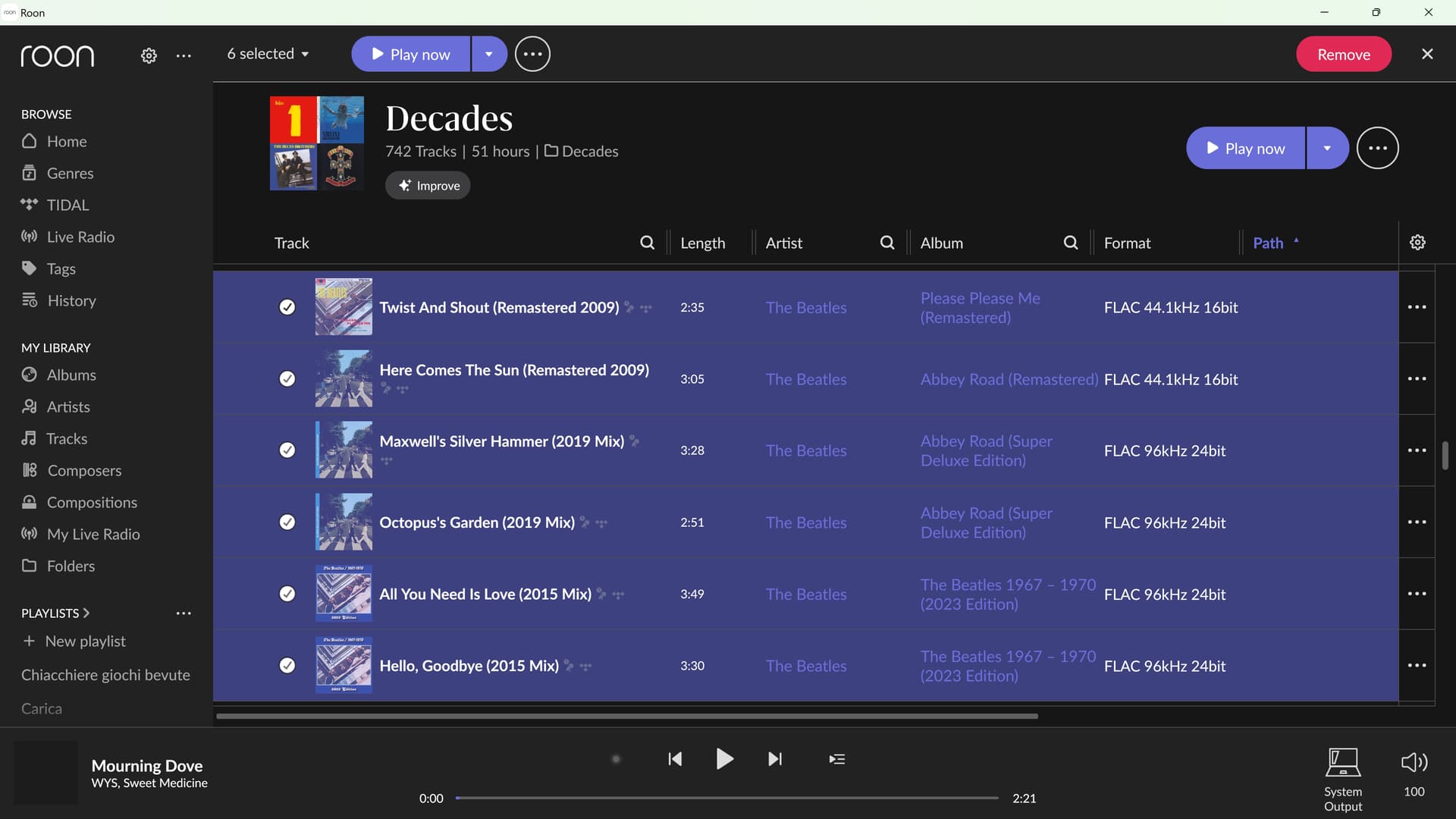This screenshot has height=819, width=1456.
Task: Open Decades playlist more-options circle button
Action: (x=1378, y=148)
